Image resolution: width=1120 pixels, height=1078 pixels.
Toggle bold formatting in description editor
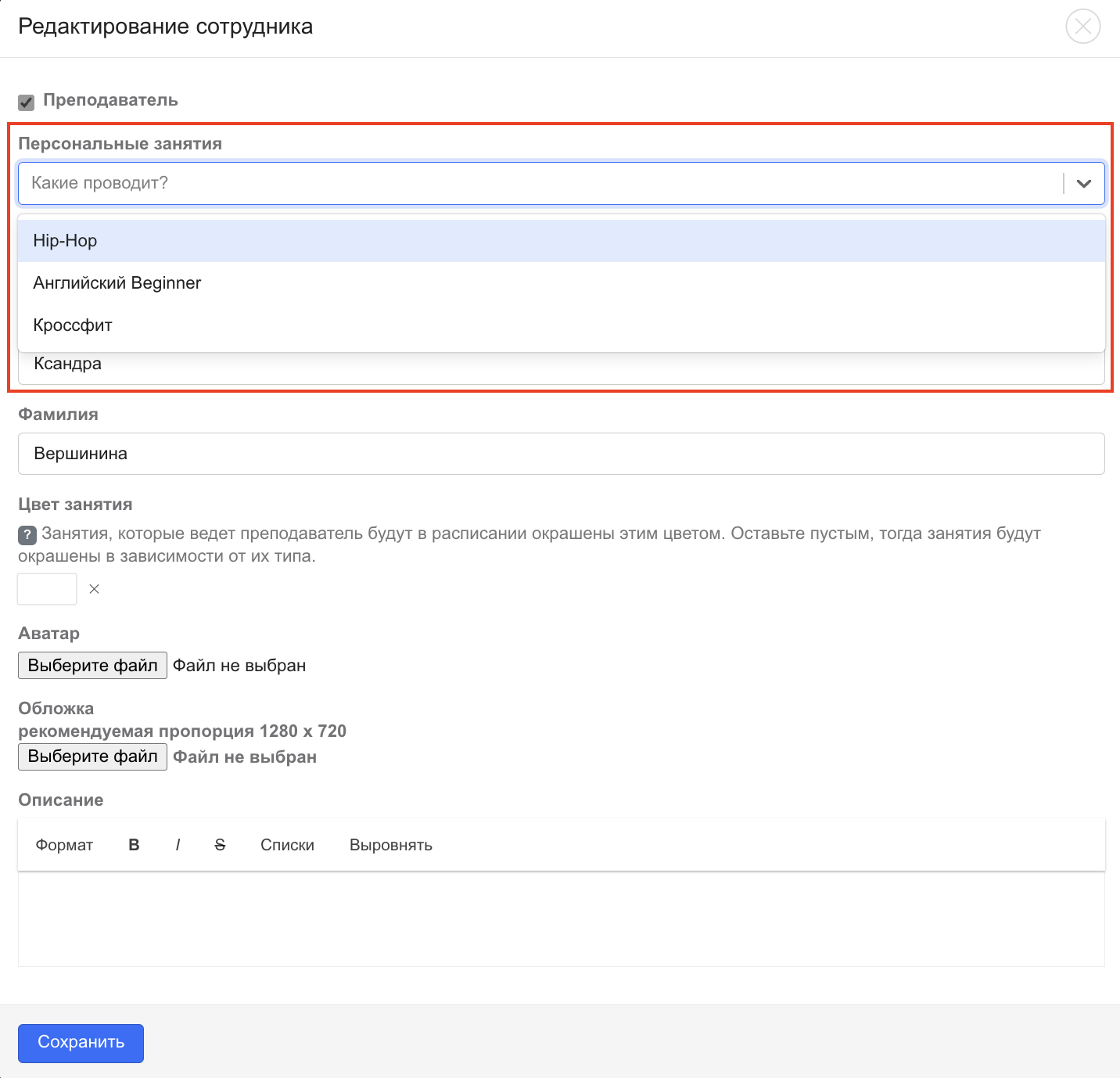pyautogui.click(x=134, y=846)
